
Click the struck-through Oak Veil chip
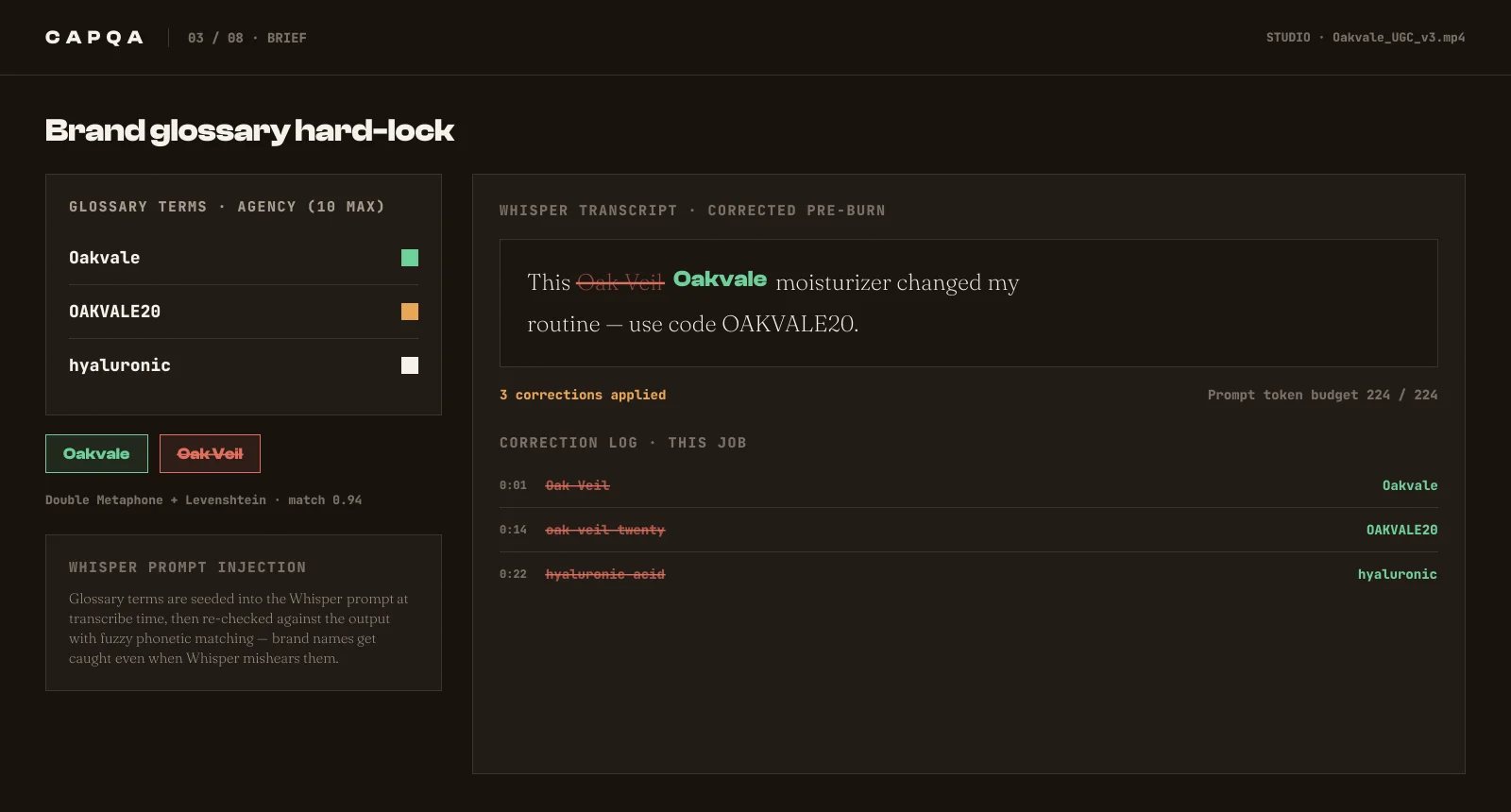point(210,454)
